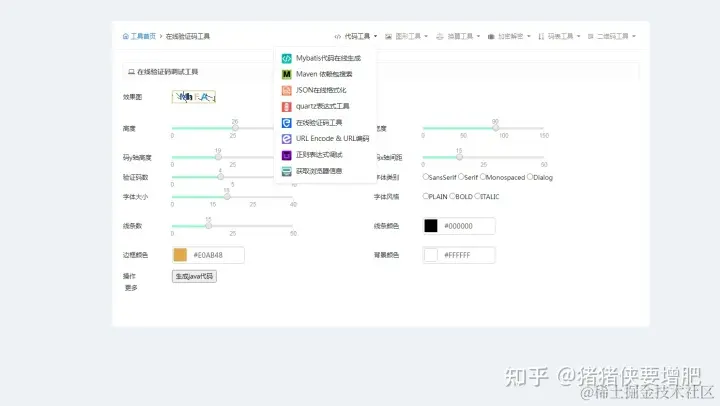Click the 字体大小 slider handle at 18
Viewport: 720px width, 406px height.
(227, 197)
